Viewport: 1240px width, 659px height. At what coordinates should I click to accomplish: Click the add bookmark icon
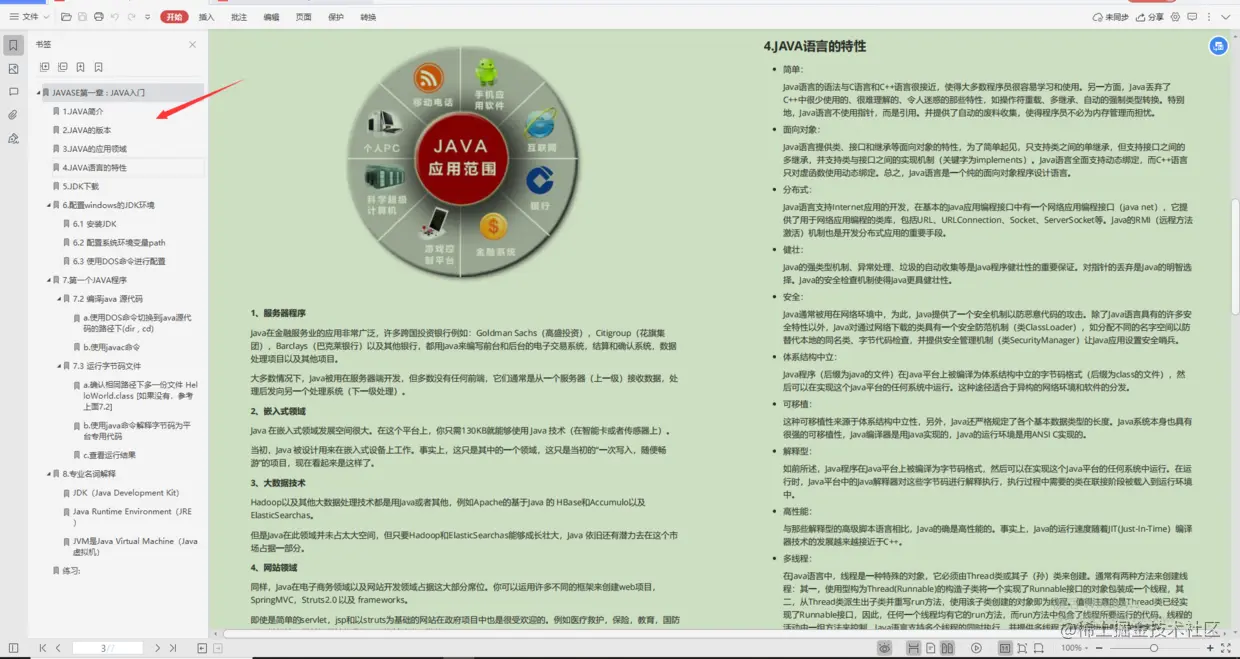80,67
